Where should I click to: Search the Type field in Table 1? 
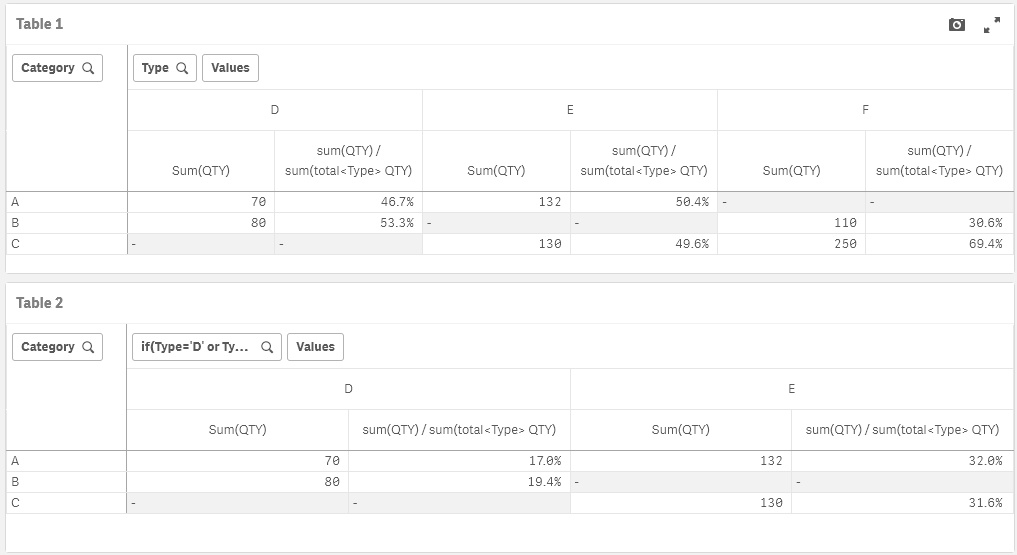(x=182, y=68)
